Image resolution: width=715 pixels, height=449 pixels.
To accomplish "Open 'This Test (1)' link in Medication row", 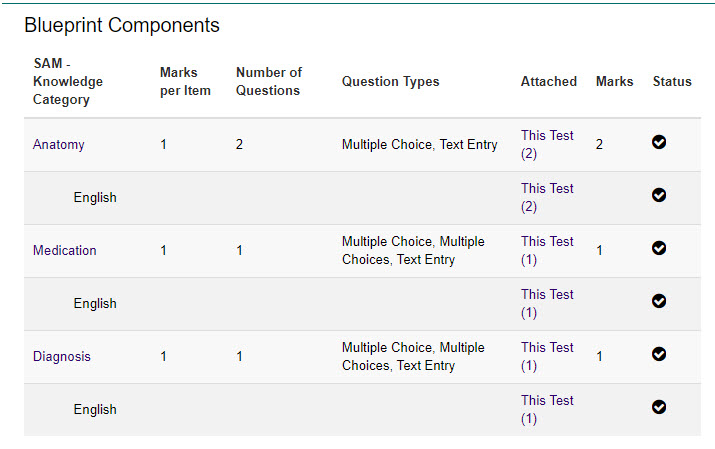I will pos(547,251).
